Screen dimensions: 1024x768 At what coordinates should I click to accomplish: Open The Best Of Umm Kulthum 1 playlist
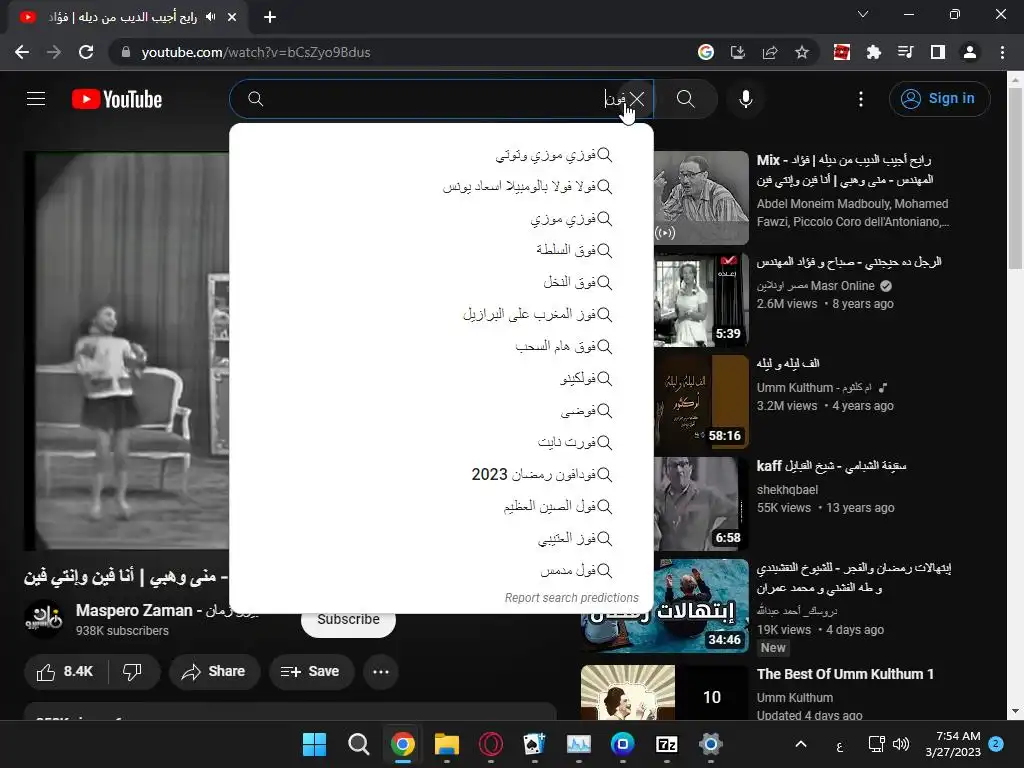coord(845,674)
